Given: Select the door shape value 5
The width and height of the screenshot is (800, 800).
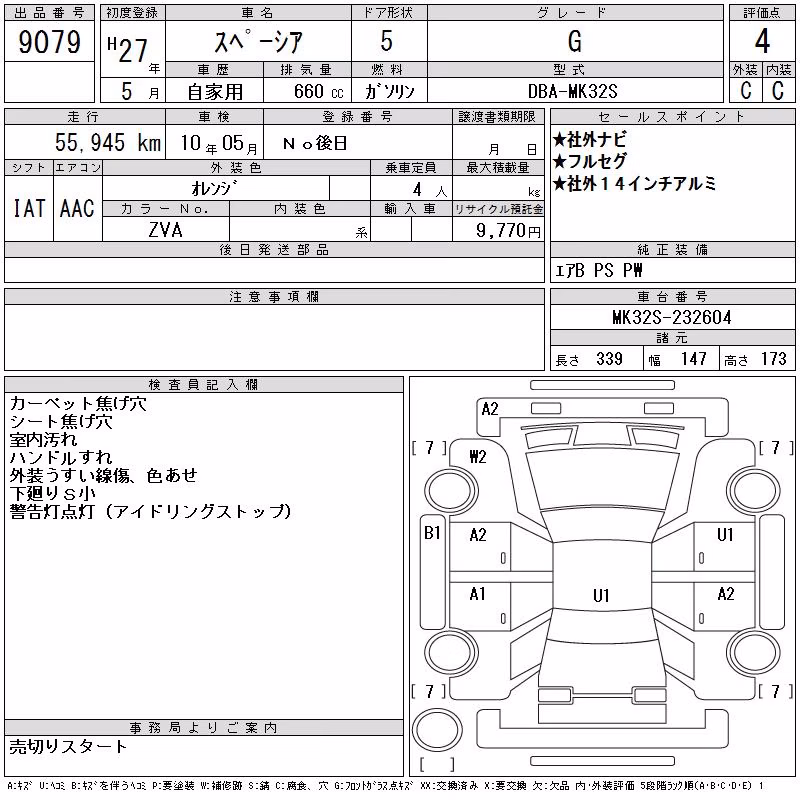Looking at the screenshot, I should tap(387, 41).
